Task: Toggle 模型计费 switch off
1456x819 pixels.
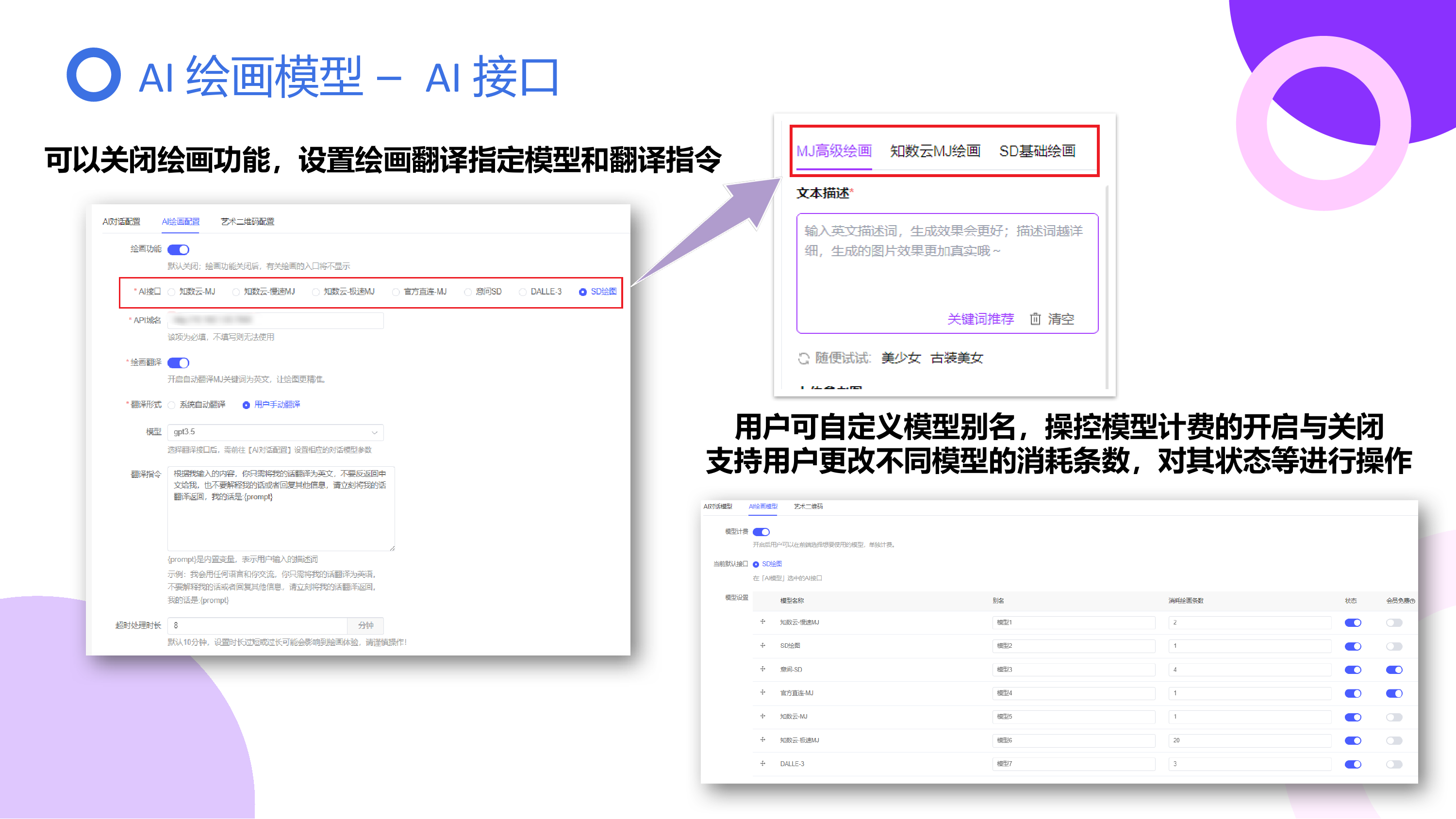Action: 761,532
